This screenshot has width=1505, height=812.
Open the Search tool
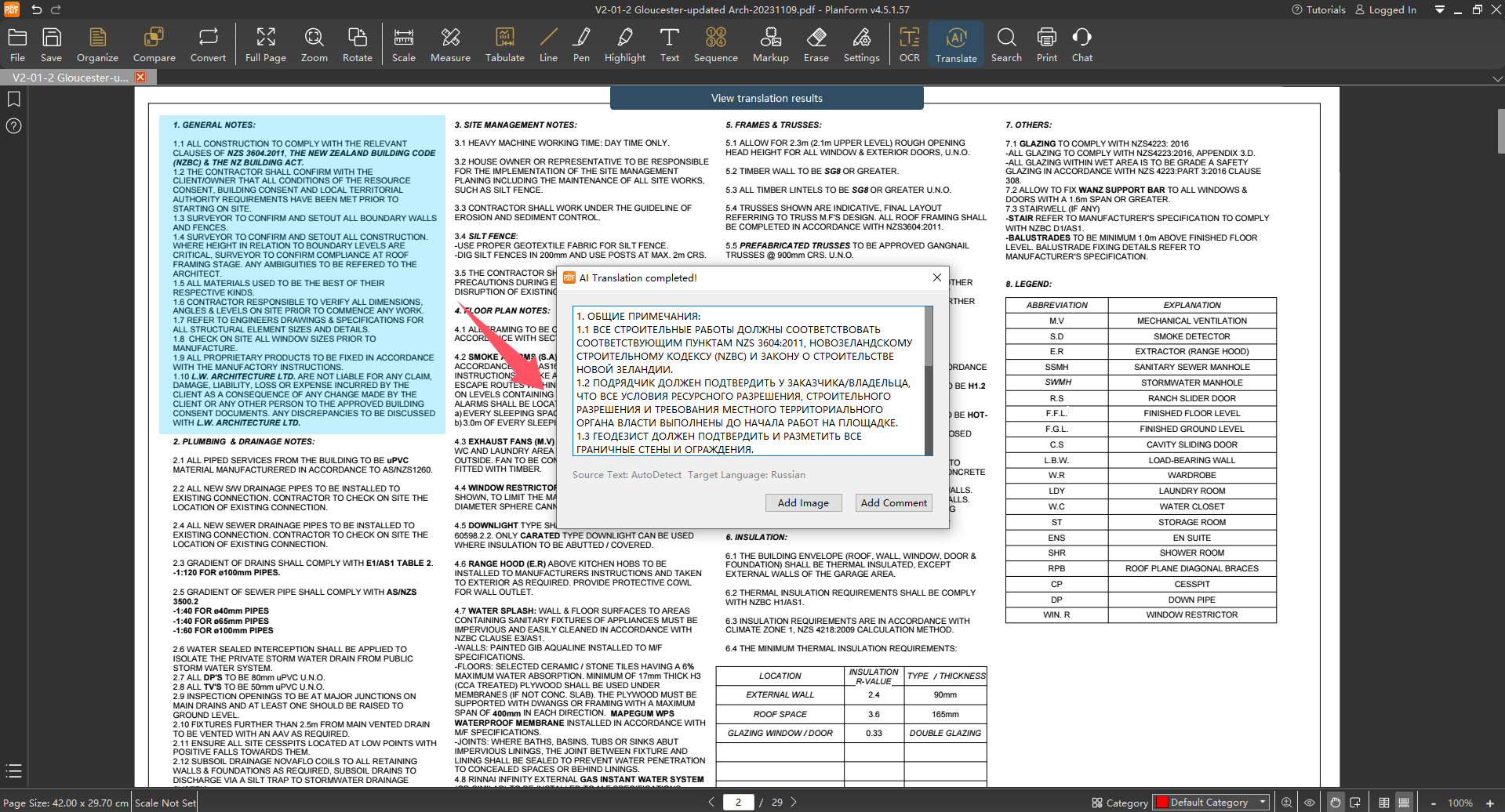pos(1006,45)
